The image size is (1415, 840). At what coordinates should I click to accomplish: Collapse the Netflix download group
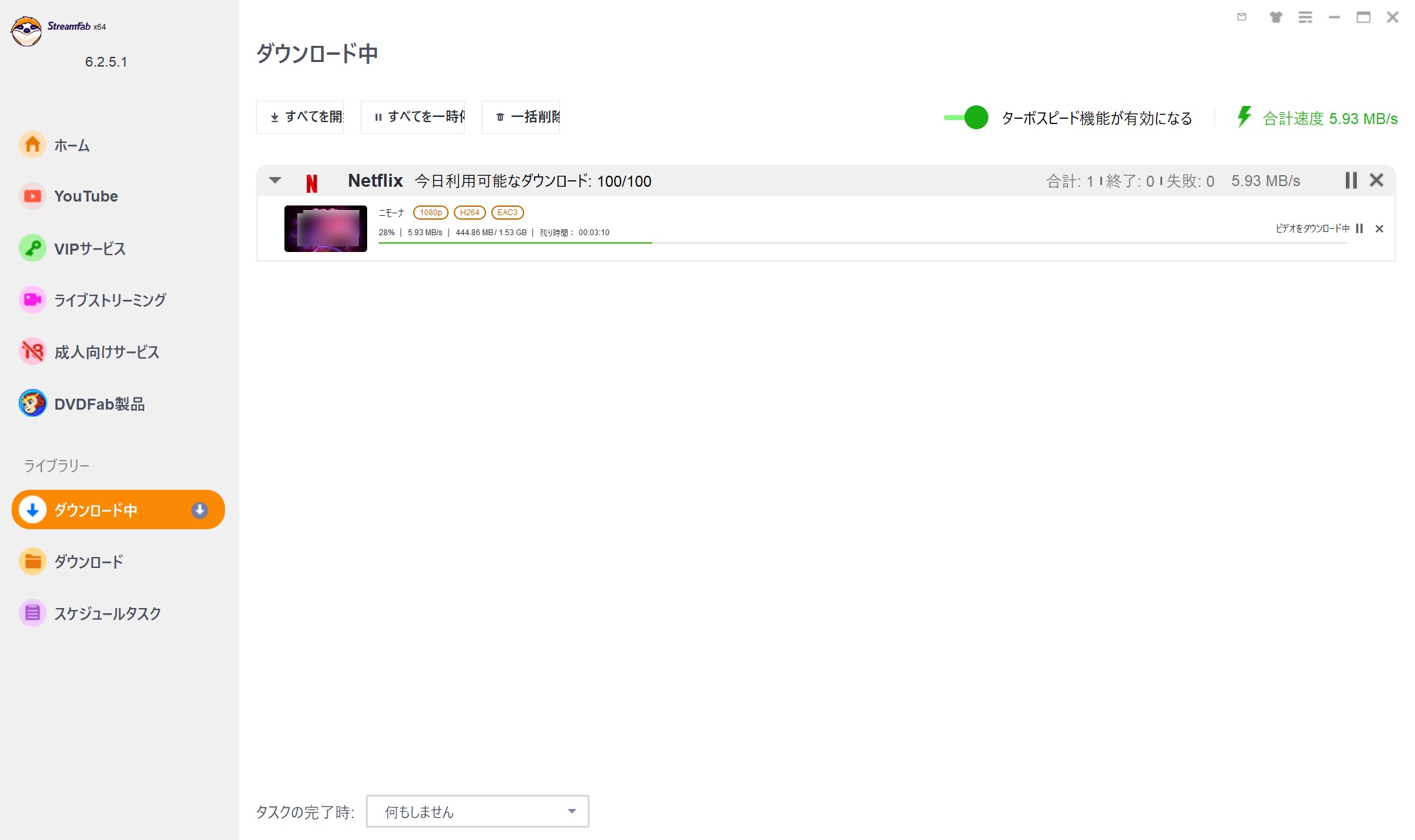[x=275, y=180]
